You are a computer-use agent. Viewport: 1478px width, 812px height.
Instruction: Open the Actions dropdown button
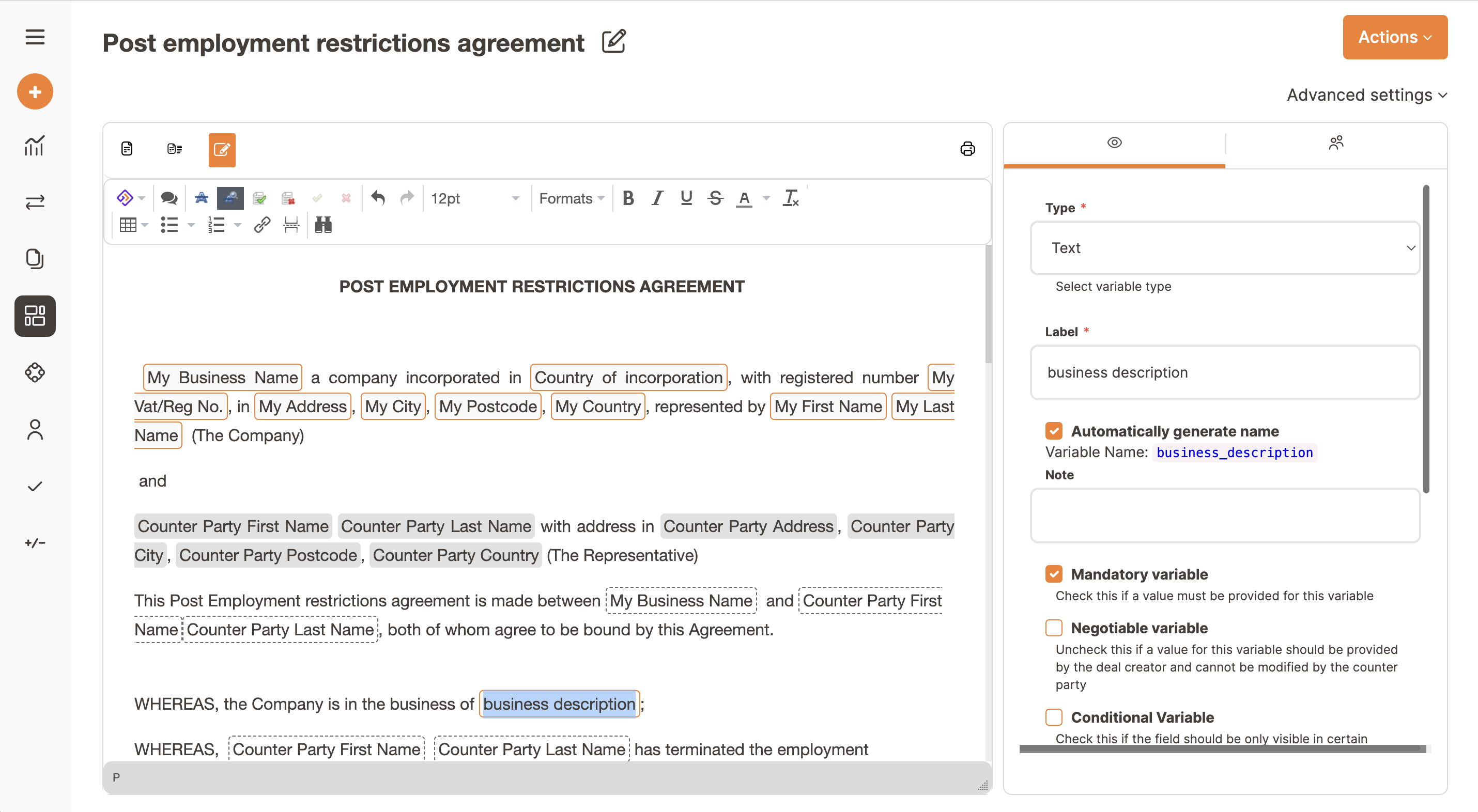coord(1394,37)
